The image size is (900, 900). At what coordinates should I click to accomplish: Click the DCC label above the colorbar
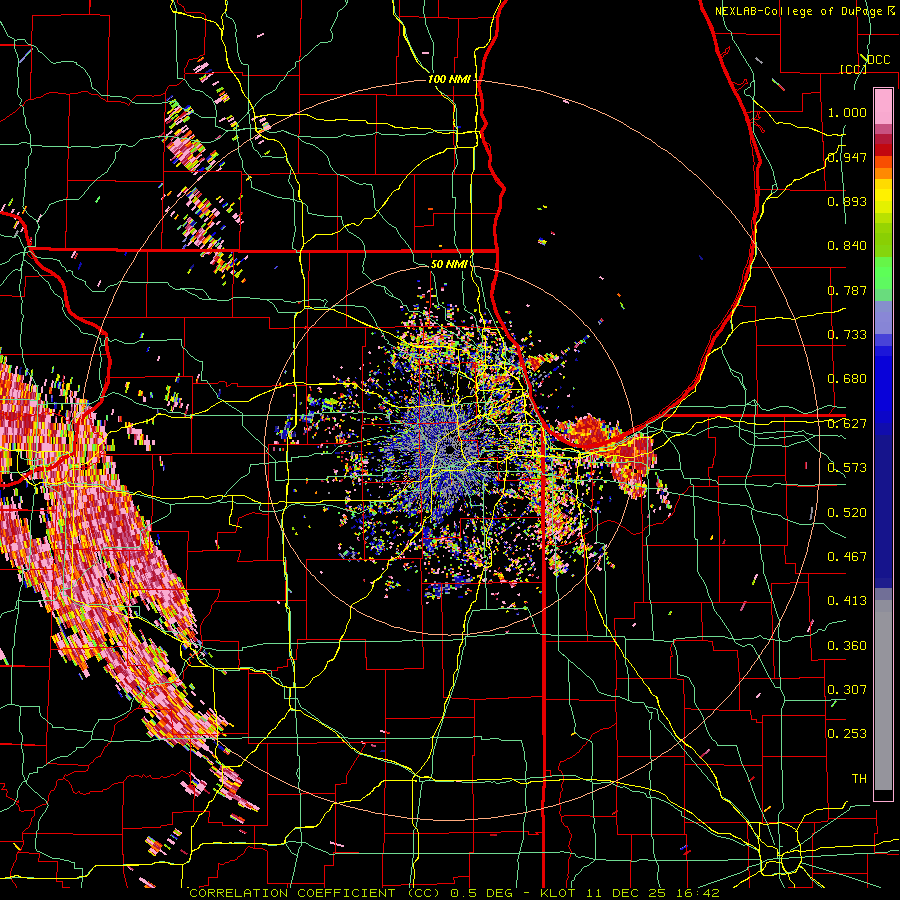[x=878, y=60]
